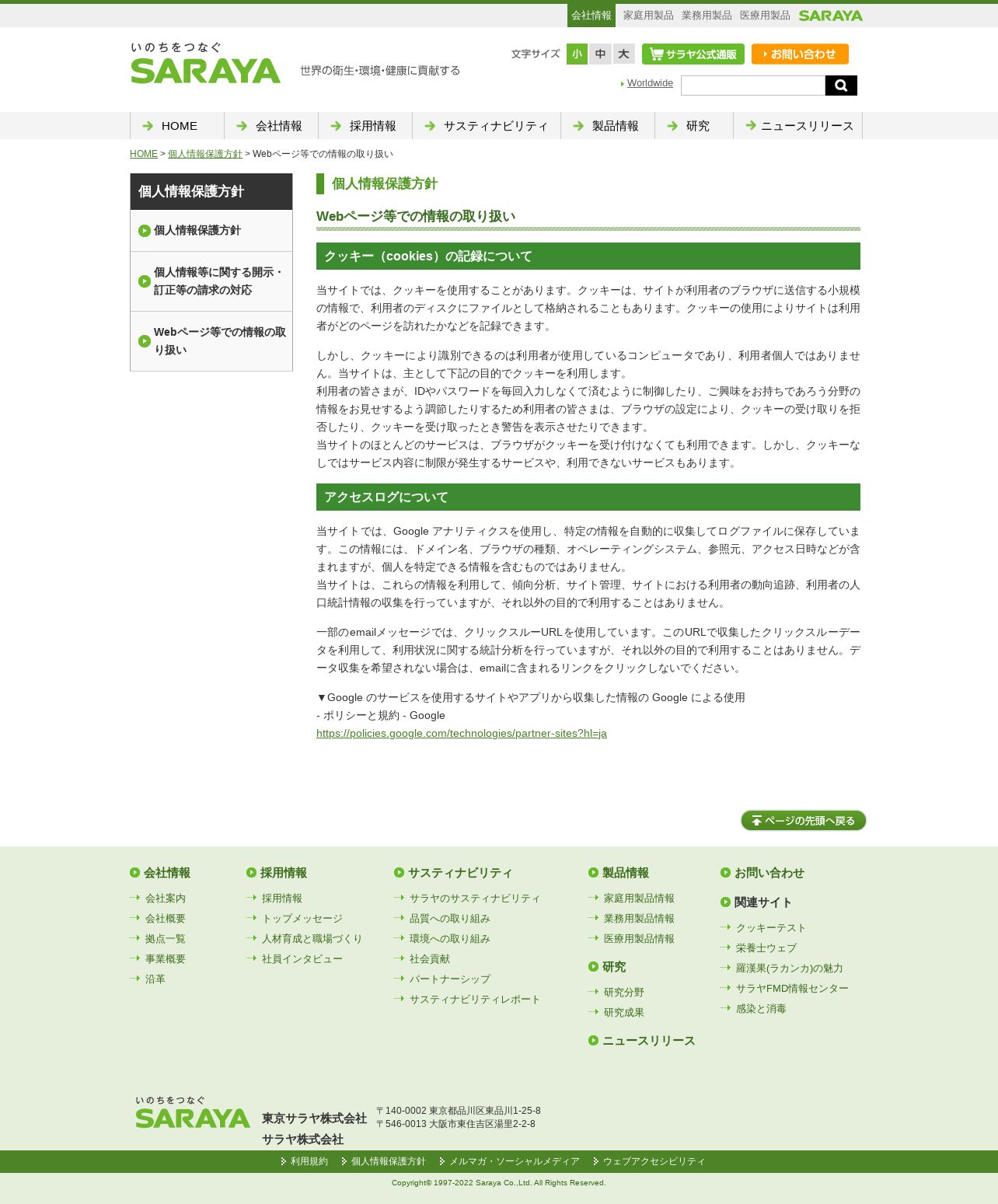Open footer link サラヤFMD情報センター
Image resolution: width=998 pixels, height=1204 pixels.
pos(792,988)
